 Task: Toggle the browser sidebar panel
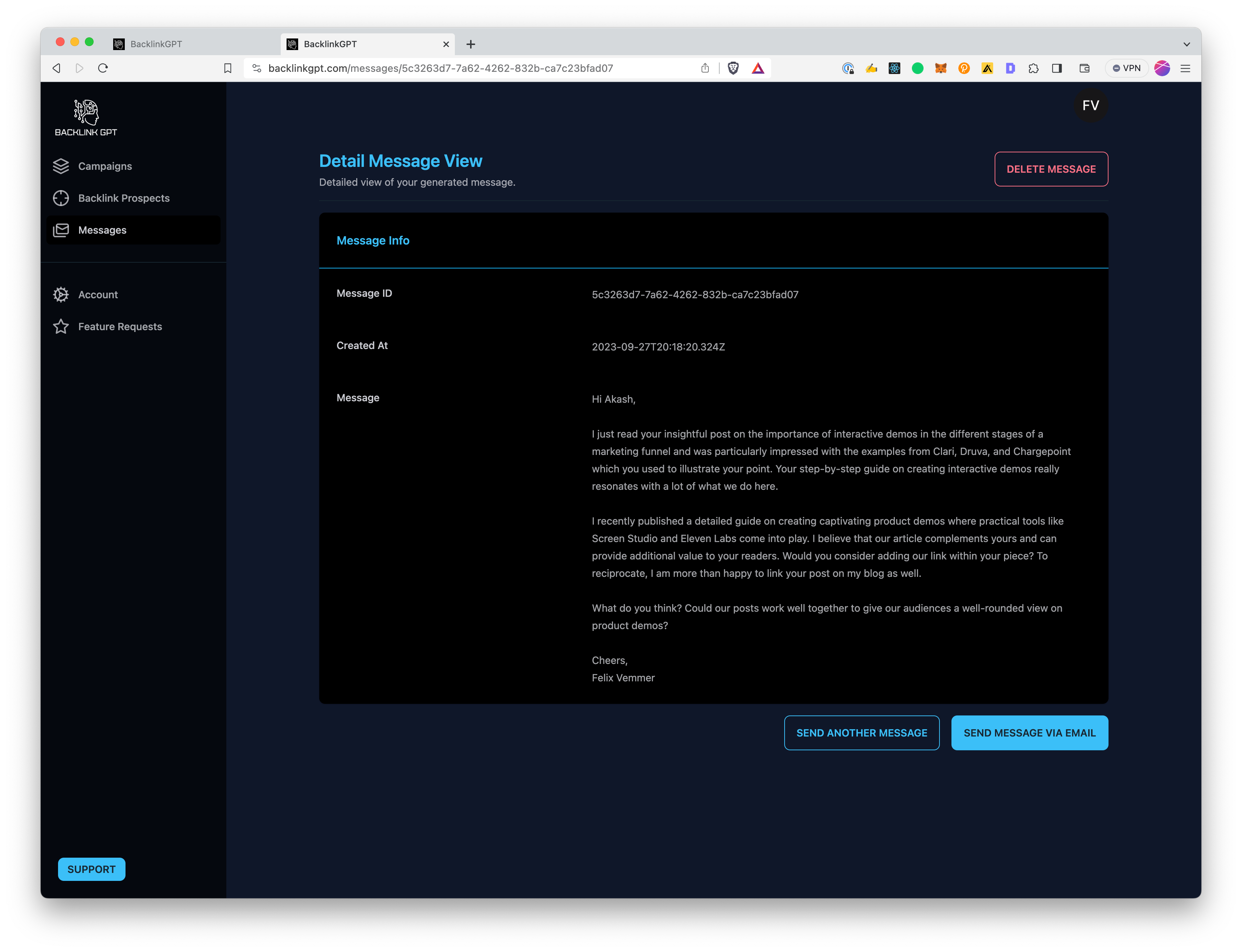[1057, 69]
